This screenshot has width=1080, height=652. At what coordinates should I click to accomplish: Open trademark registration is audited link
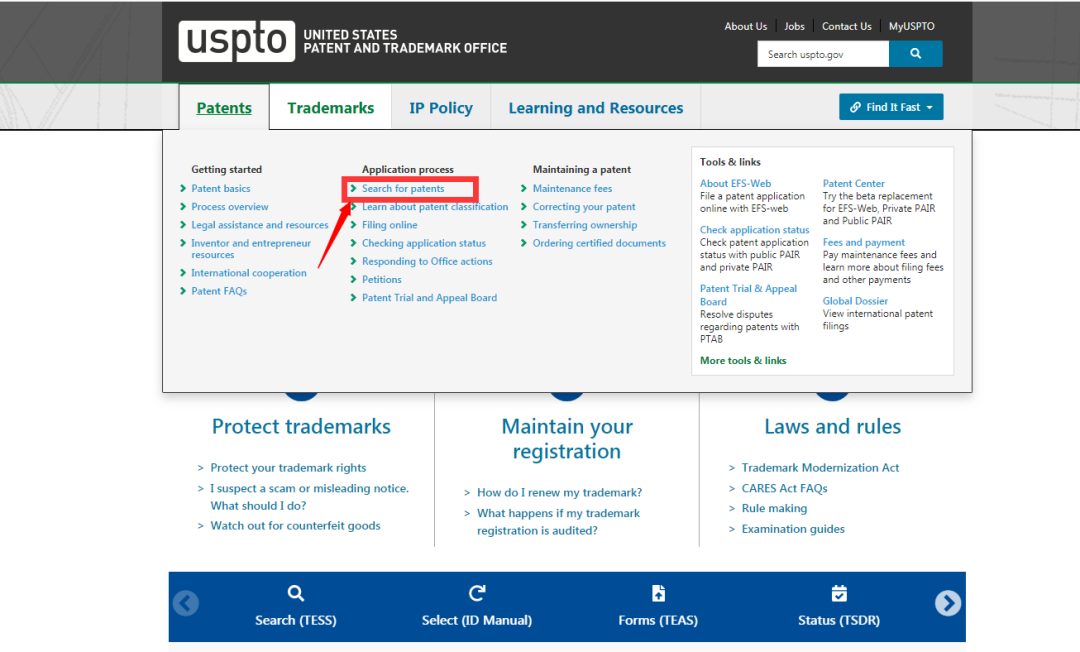[558, 522]
